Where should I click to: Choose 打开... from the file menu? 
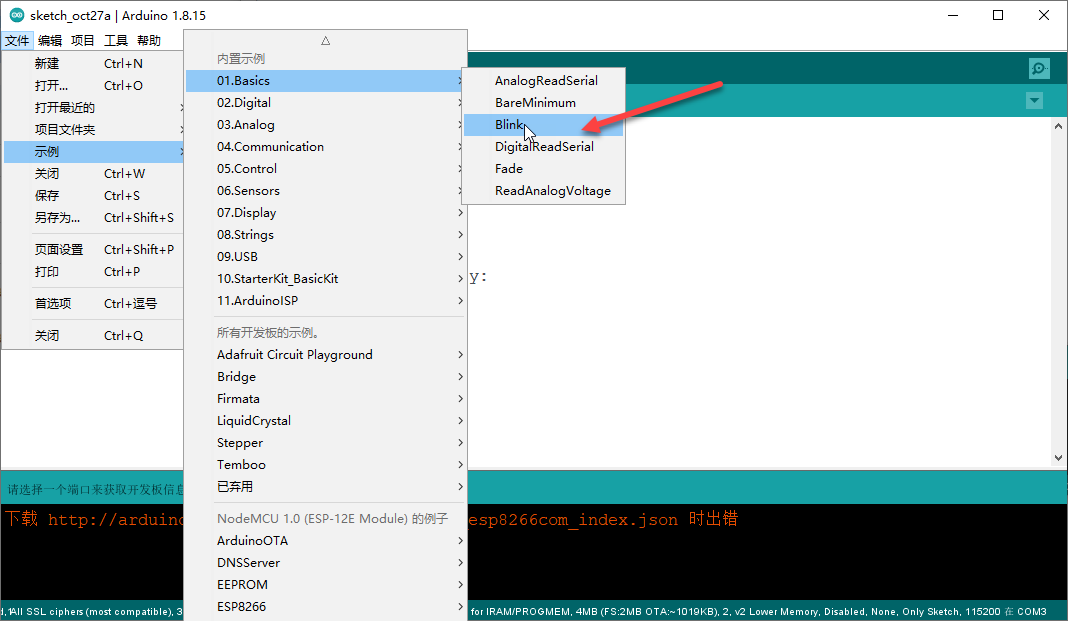coord(94,85)
